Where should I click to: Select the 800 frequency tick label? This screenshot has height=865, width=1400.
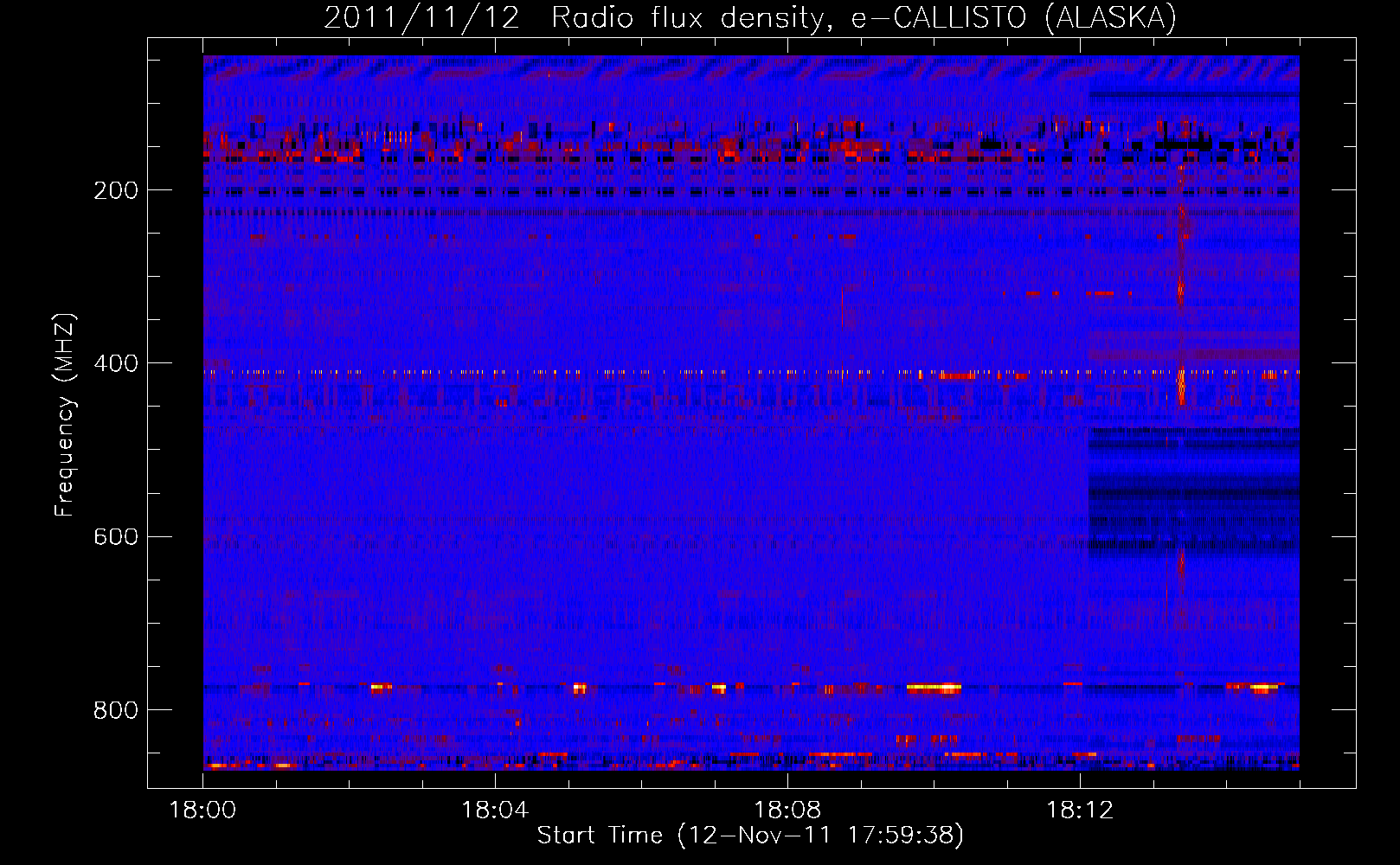click(x=116, y=709)
